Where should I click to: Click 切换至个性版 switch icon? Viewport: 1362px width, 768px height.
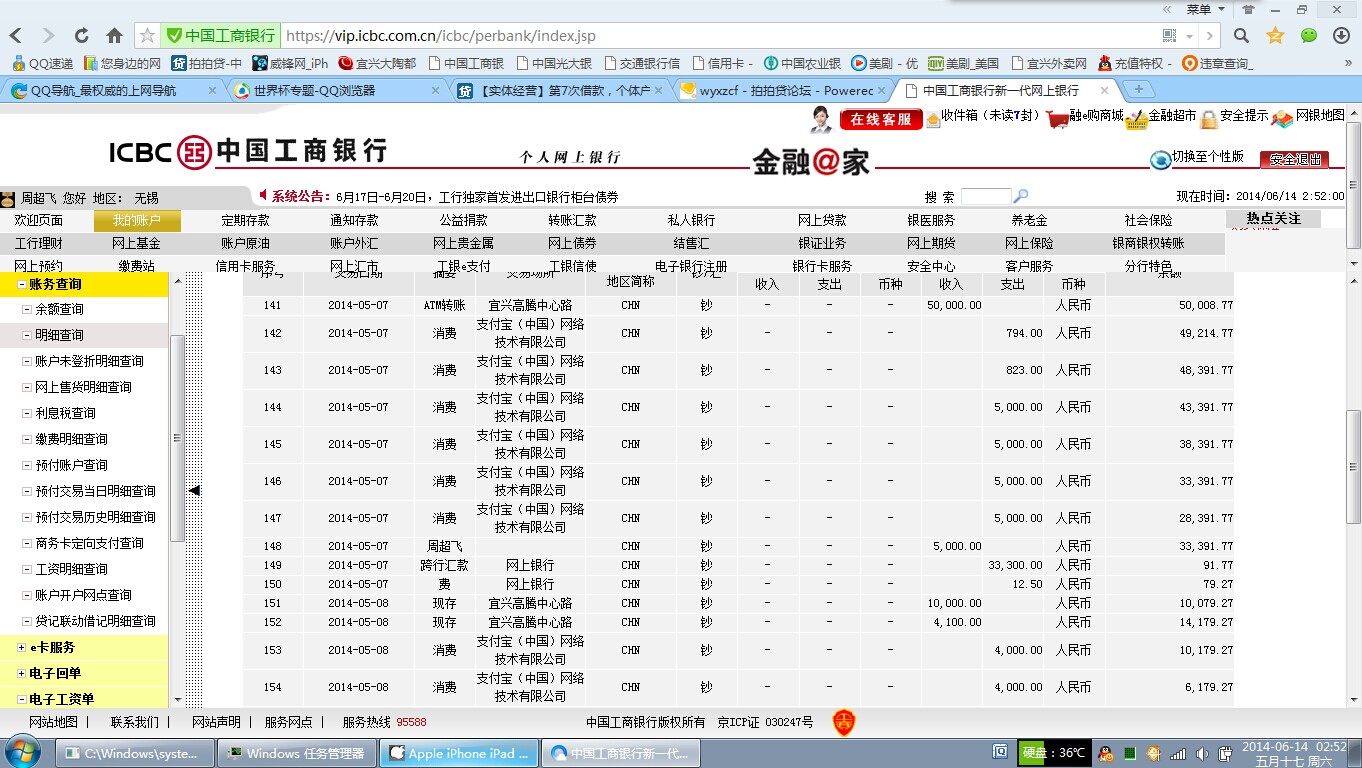(x=1160, y=159)
